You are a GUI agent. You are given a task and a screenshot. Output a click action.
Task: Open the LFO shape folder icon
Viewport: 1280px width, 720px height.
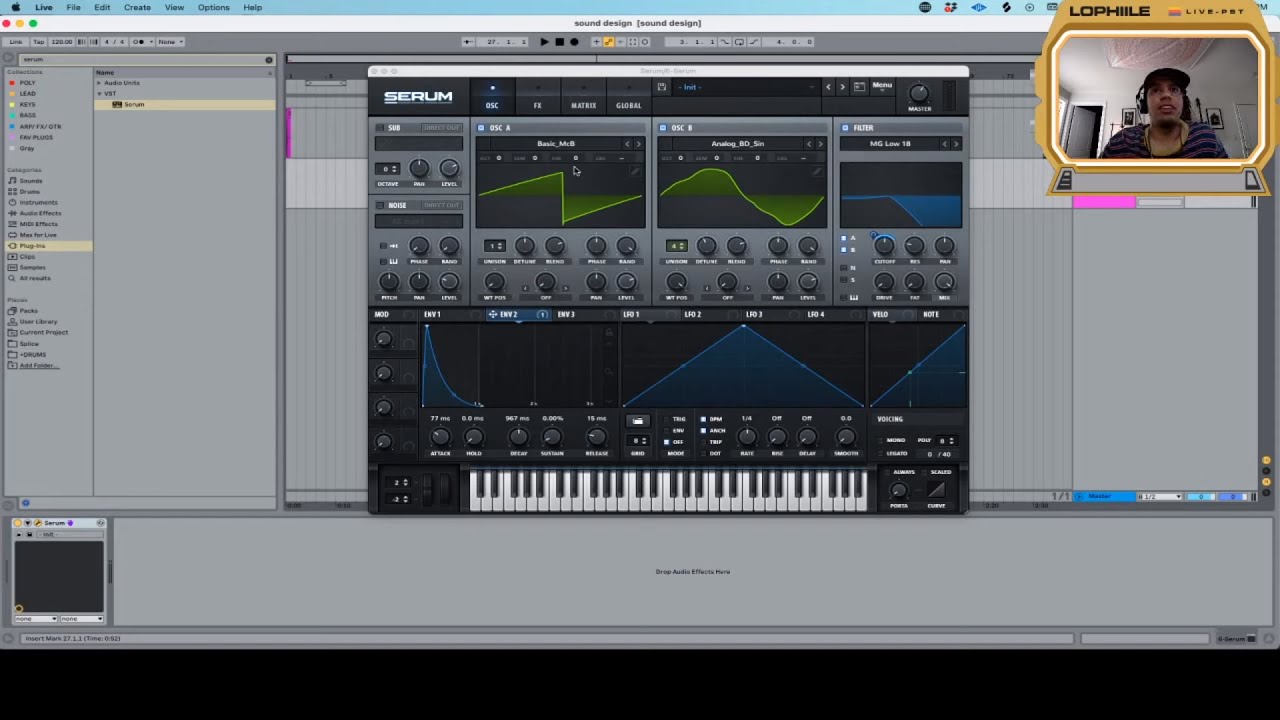pos(637,421)
